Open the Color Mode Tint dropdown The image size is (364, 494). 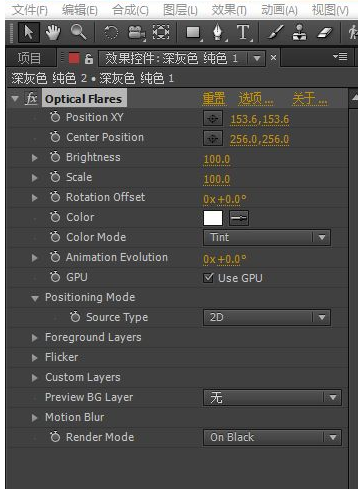tap(267, 238)
